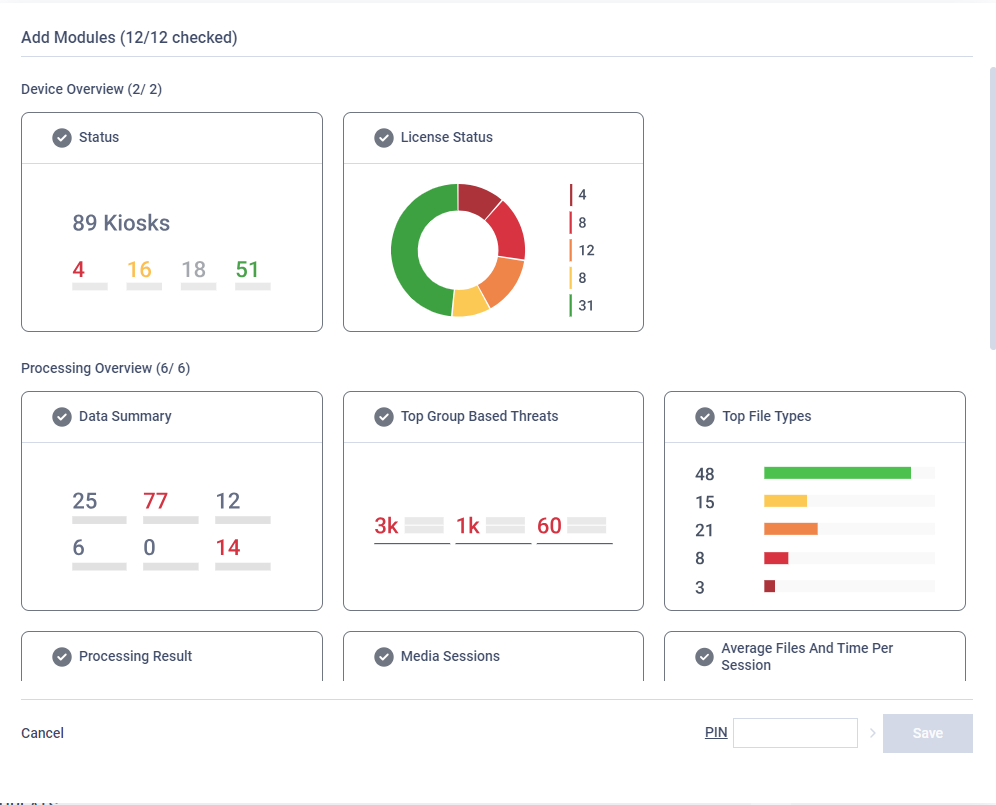The width and height of the screenshot is (996, 805).
Task: Click the red "77" value in Data Summary
Action: [156, 501]
